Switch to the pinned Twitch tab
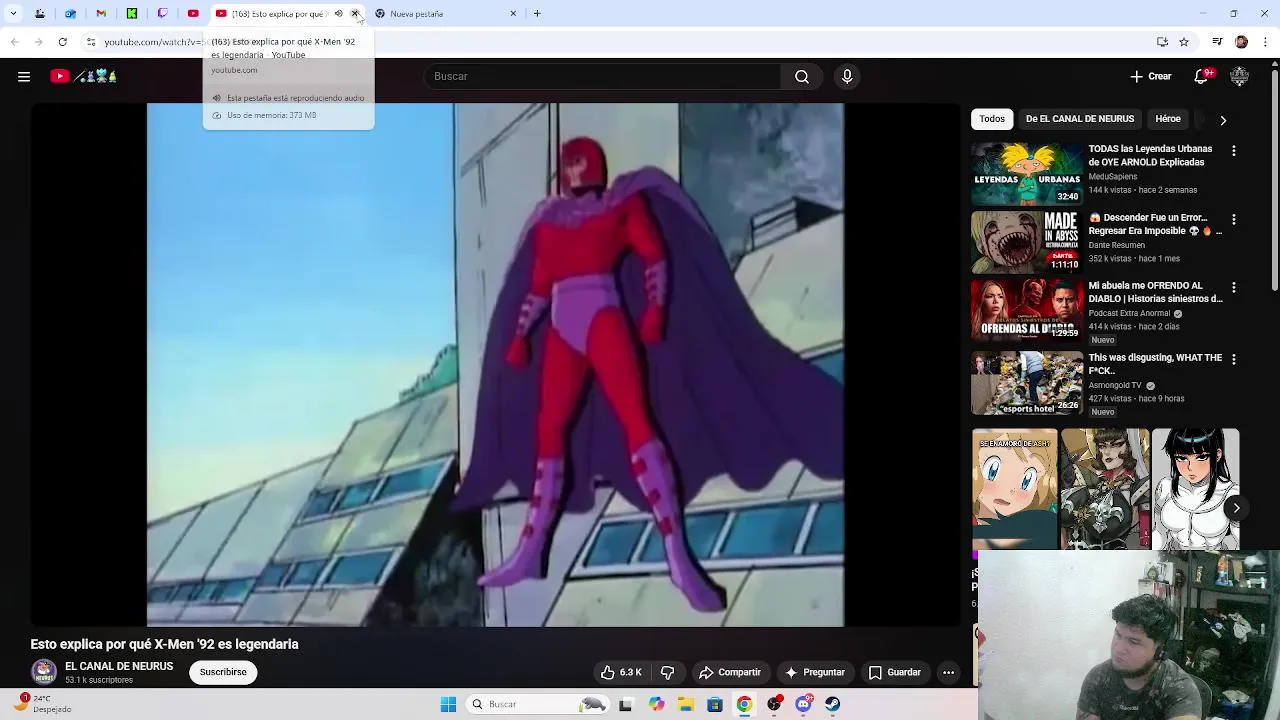1280x720 pixels. (x=162, y=14)
